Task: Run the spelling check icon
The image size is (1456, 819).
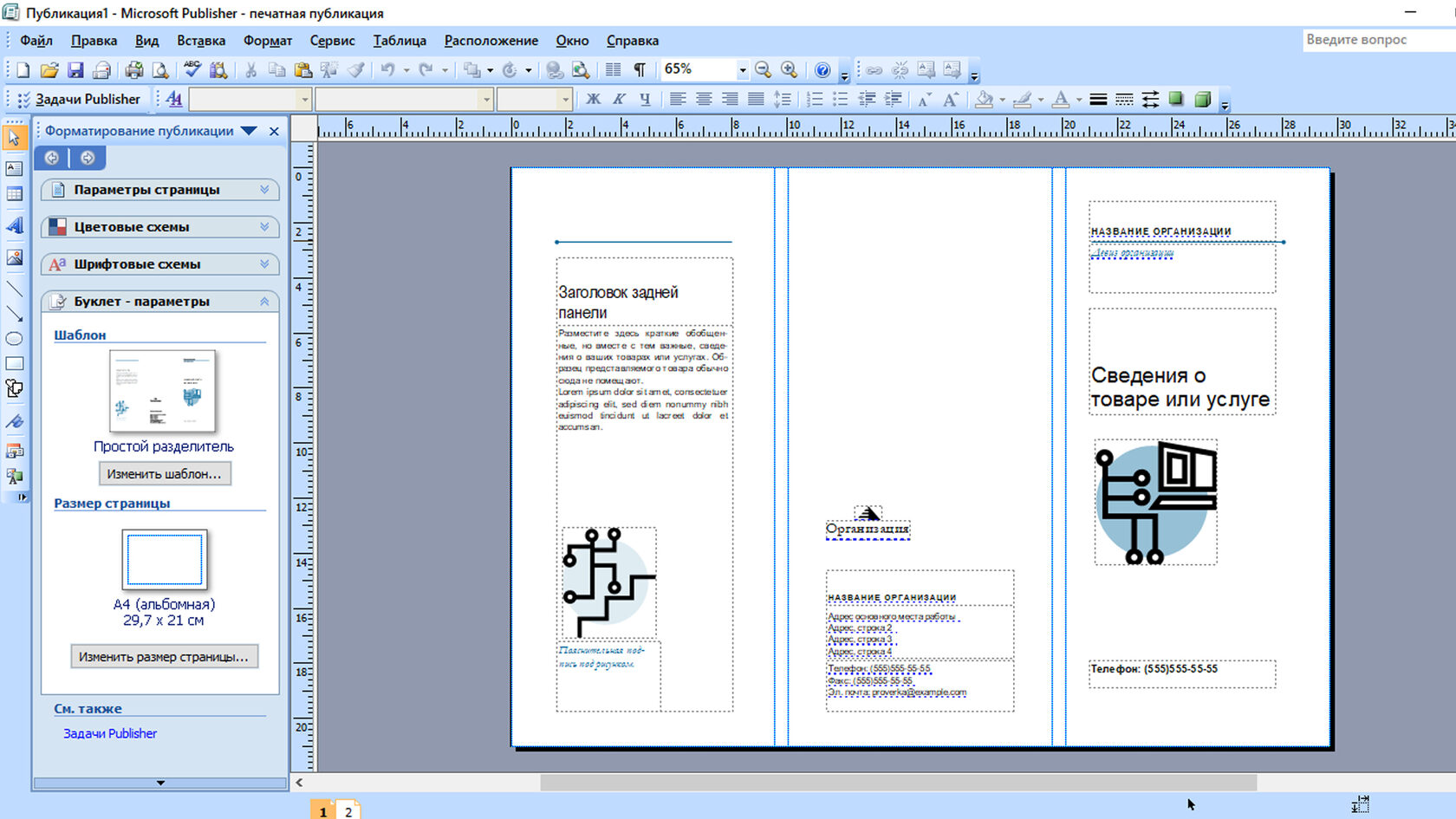Action: [x=192, y=70]
